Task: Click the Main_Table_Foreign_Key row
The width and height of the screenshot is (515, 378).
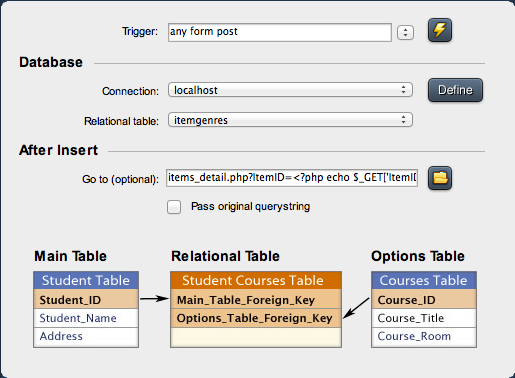Action: (256, 299)
